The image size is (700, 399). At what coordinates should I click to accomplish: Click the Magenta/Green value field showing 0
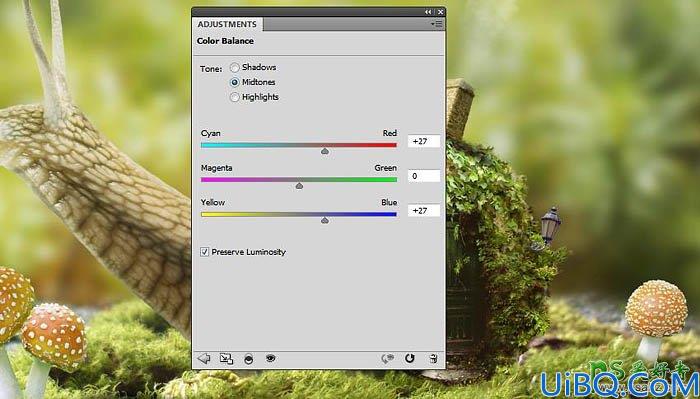(x=424, y=176)
